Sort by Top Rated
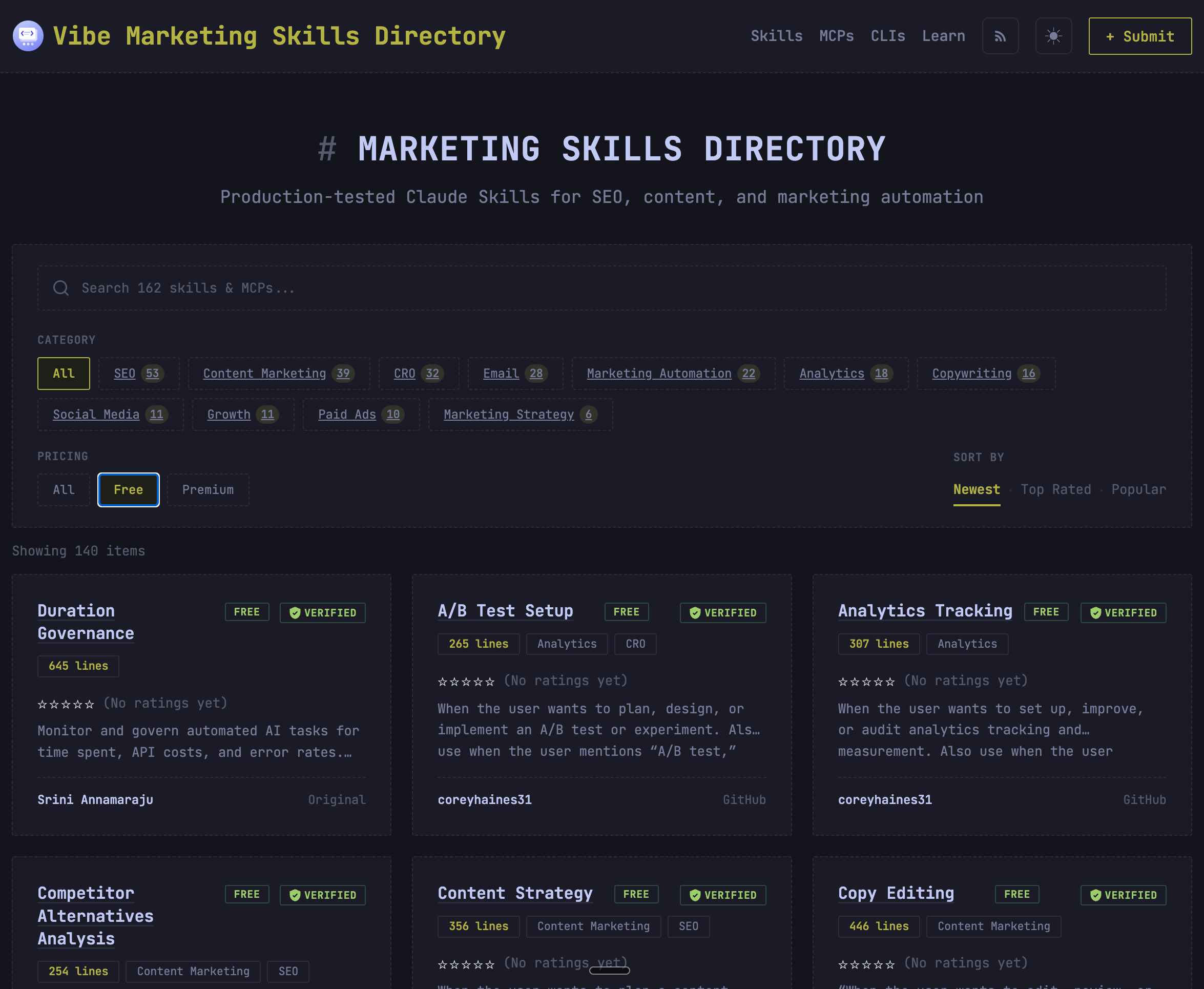This screenshot has width=1204, height=989. pos(1055,489)
